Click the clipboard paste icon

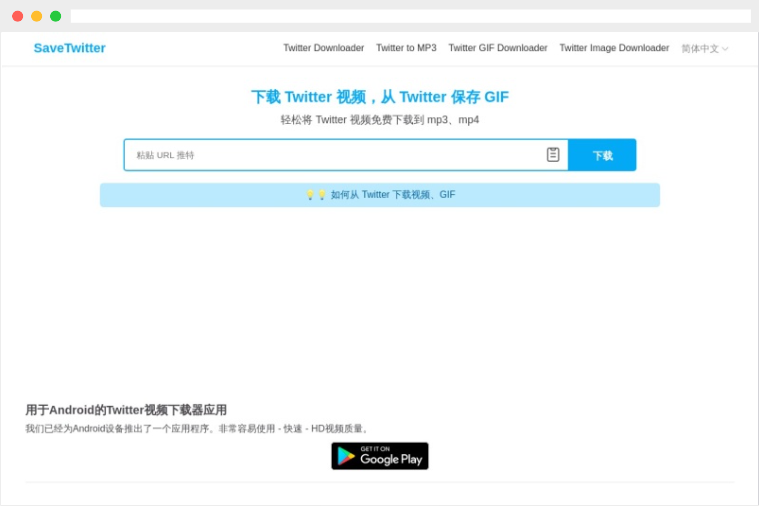(553, 154)
